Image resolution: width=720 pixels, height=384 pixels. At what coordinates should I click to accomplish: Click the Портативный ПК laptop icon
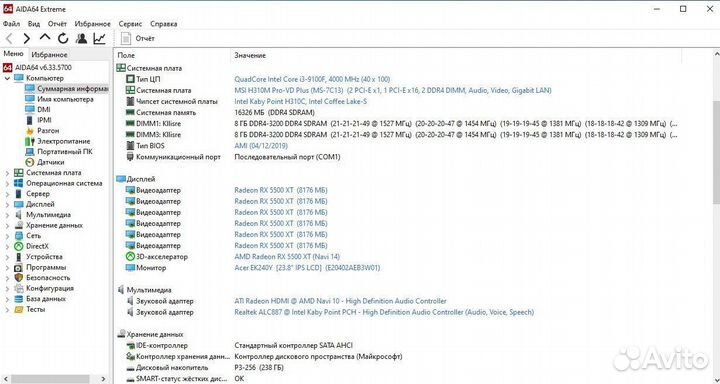pyautogui.click(x=30, y=152)
